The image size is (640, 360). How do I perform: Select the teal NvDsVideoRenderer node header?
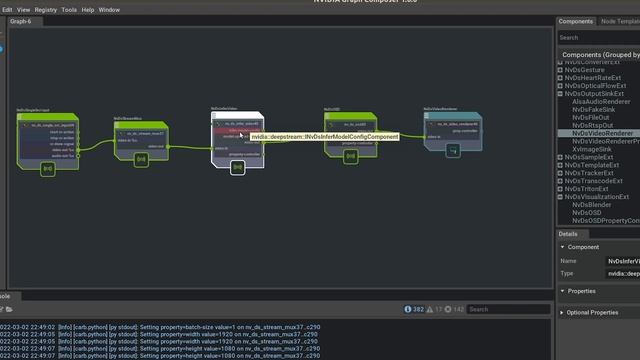453,116
